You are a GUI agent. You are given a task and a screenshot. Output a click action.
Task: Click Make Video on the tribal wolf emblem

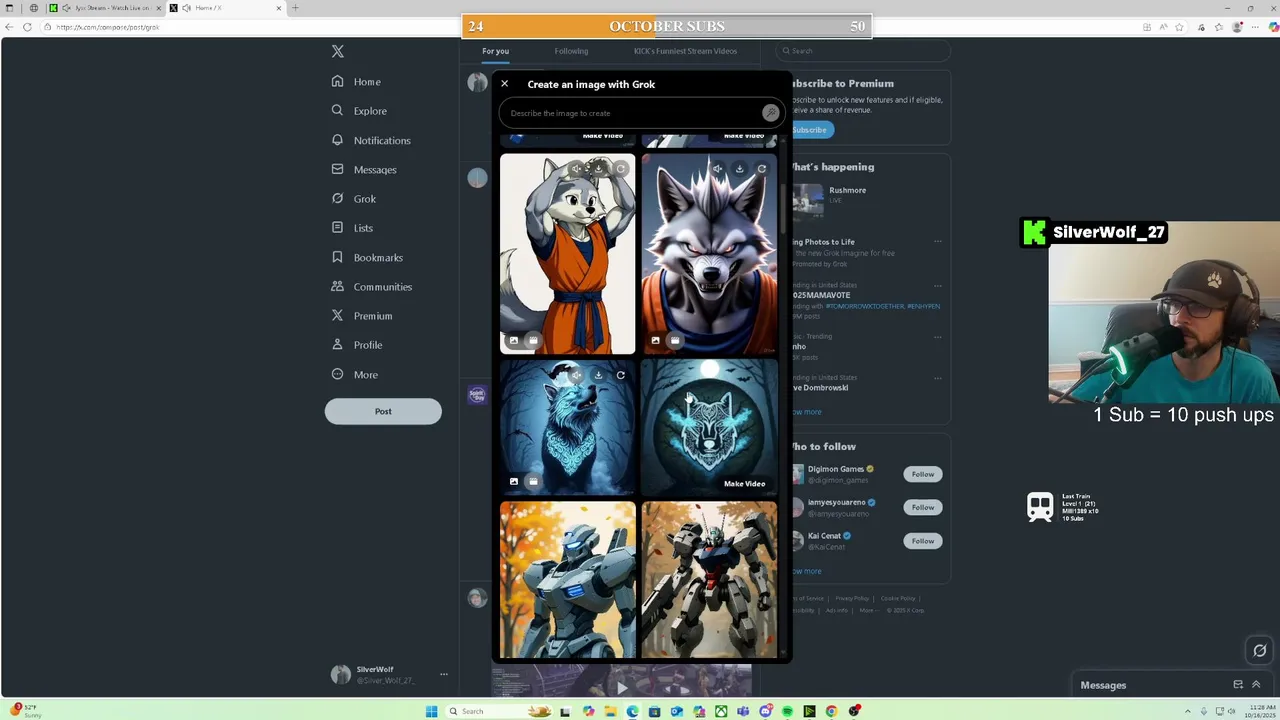pyautogui.click(x=744, y=484)
